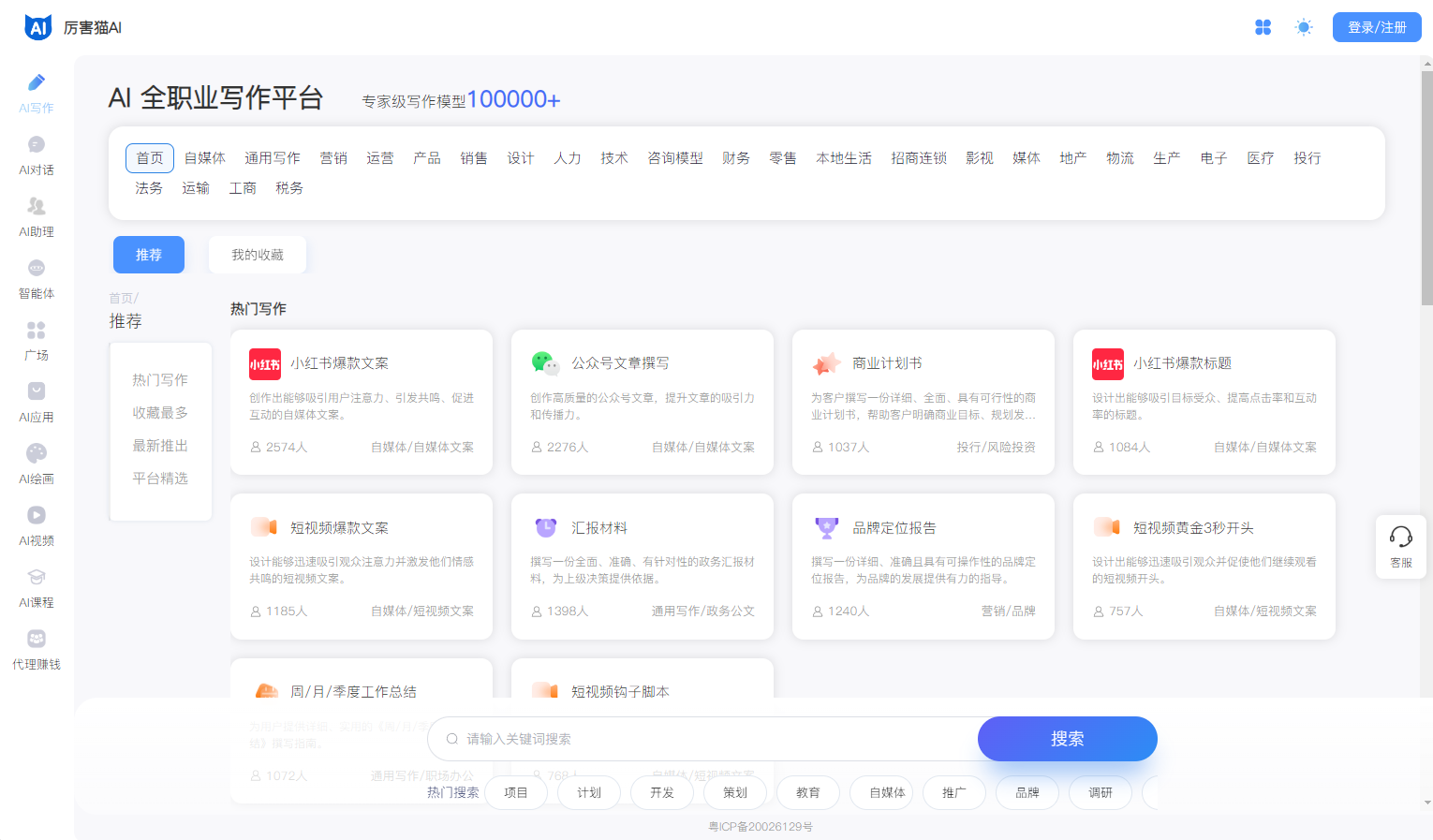Click the 登录/注册 button
Image resolution: width=1433 pixels, height=840 pixels.
tap(1376, 27)
